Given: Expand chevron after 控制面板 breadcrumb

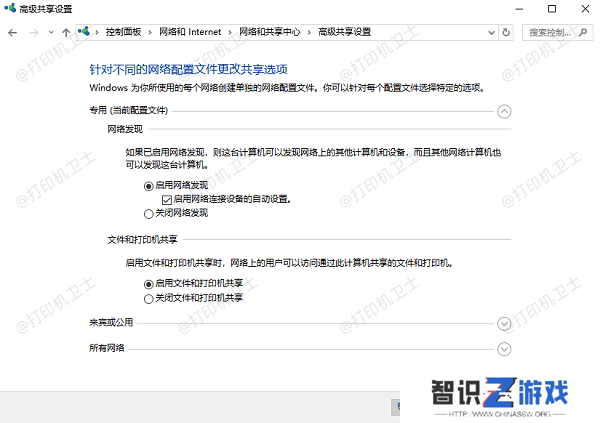Looking at the screenshot, I should click(x=150, y=33).
